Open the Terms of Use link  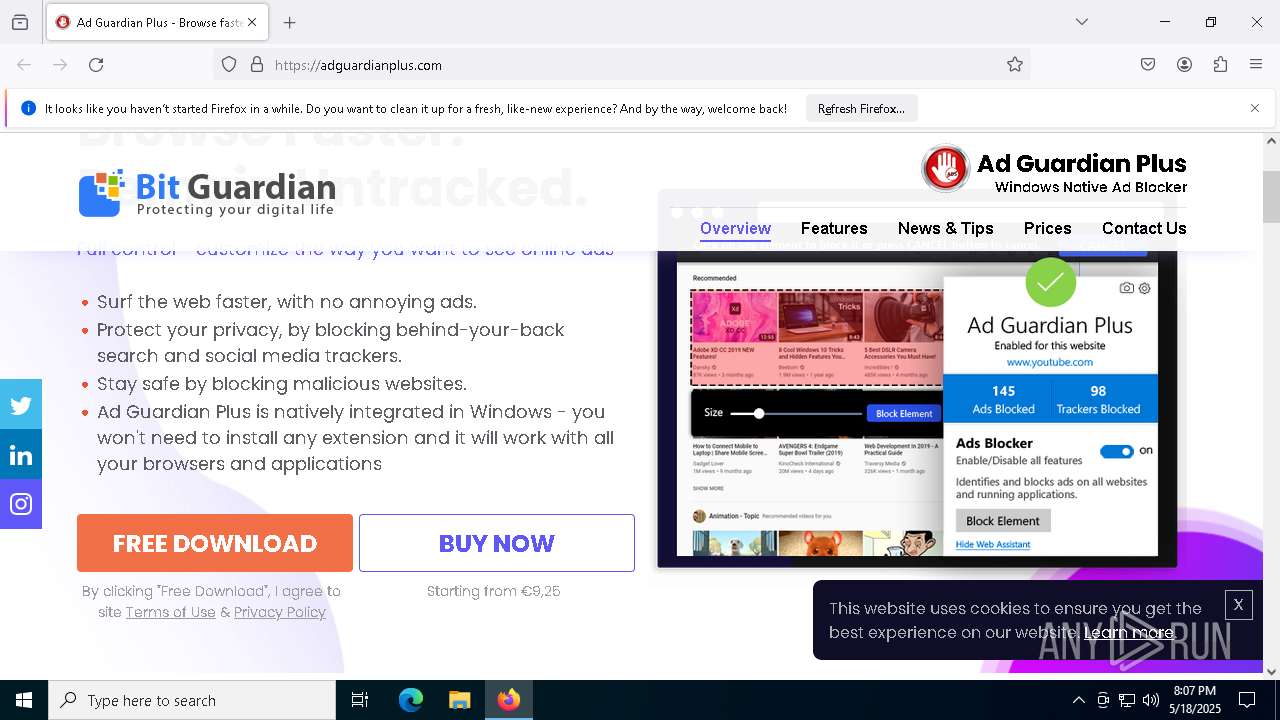point(170,612)
